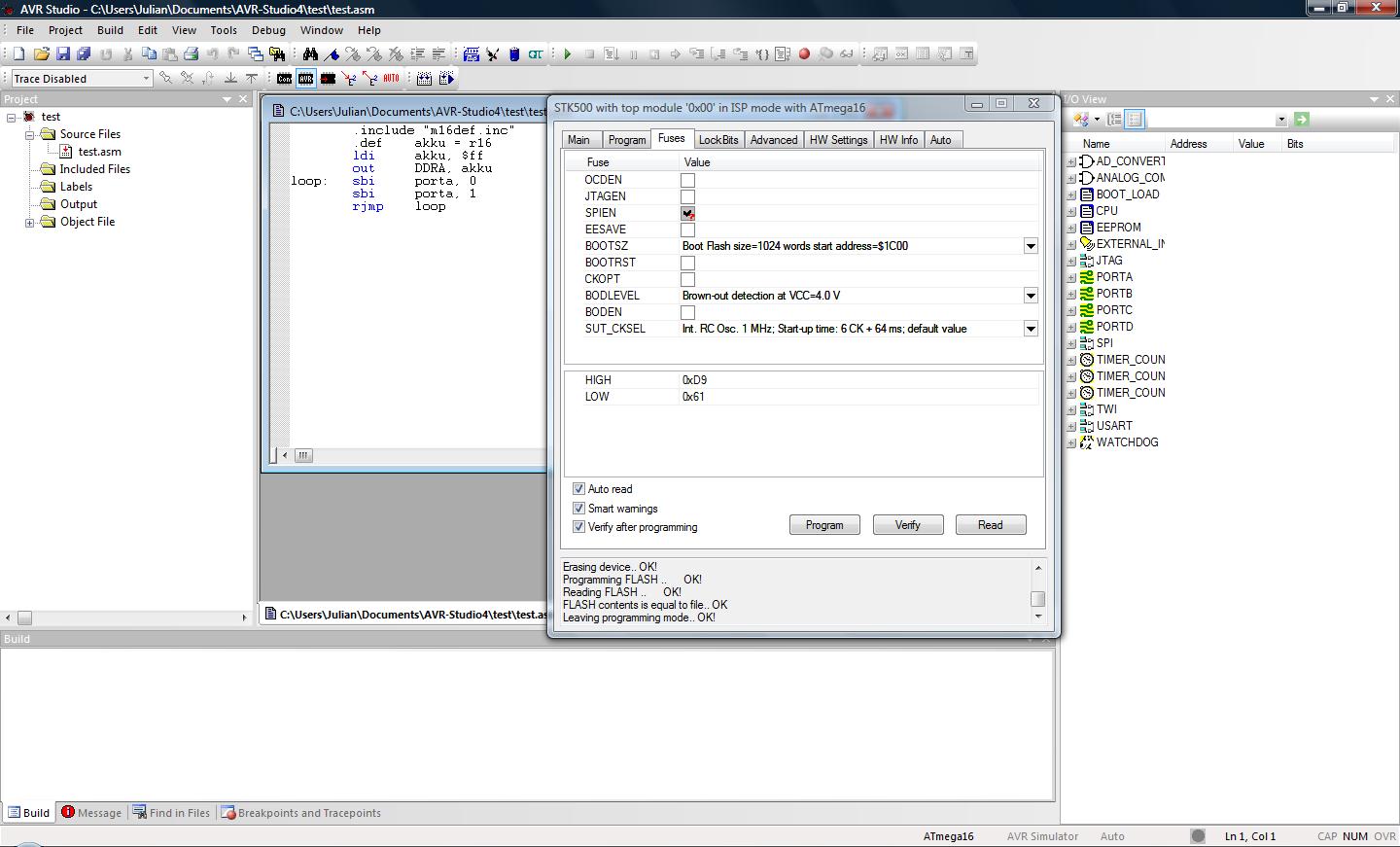1400x847 pixels.
Task: Expand the Object File folder
Action: [x=30, y=222]
